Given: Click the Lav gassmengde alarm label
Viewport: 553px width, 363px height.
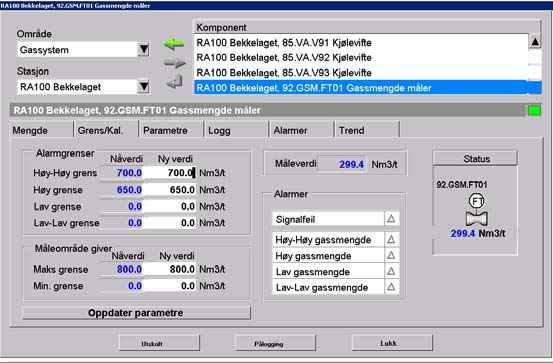Looking at the screenshot, I should pyautogui.click(x=312, y=272).
